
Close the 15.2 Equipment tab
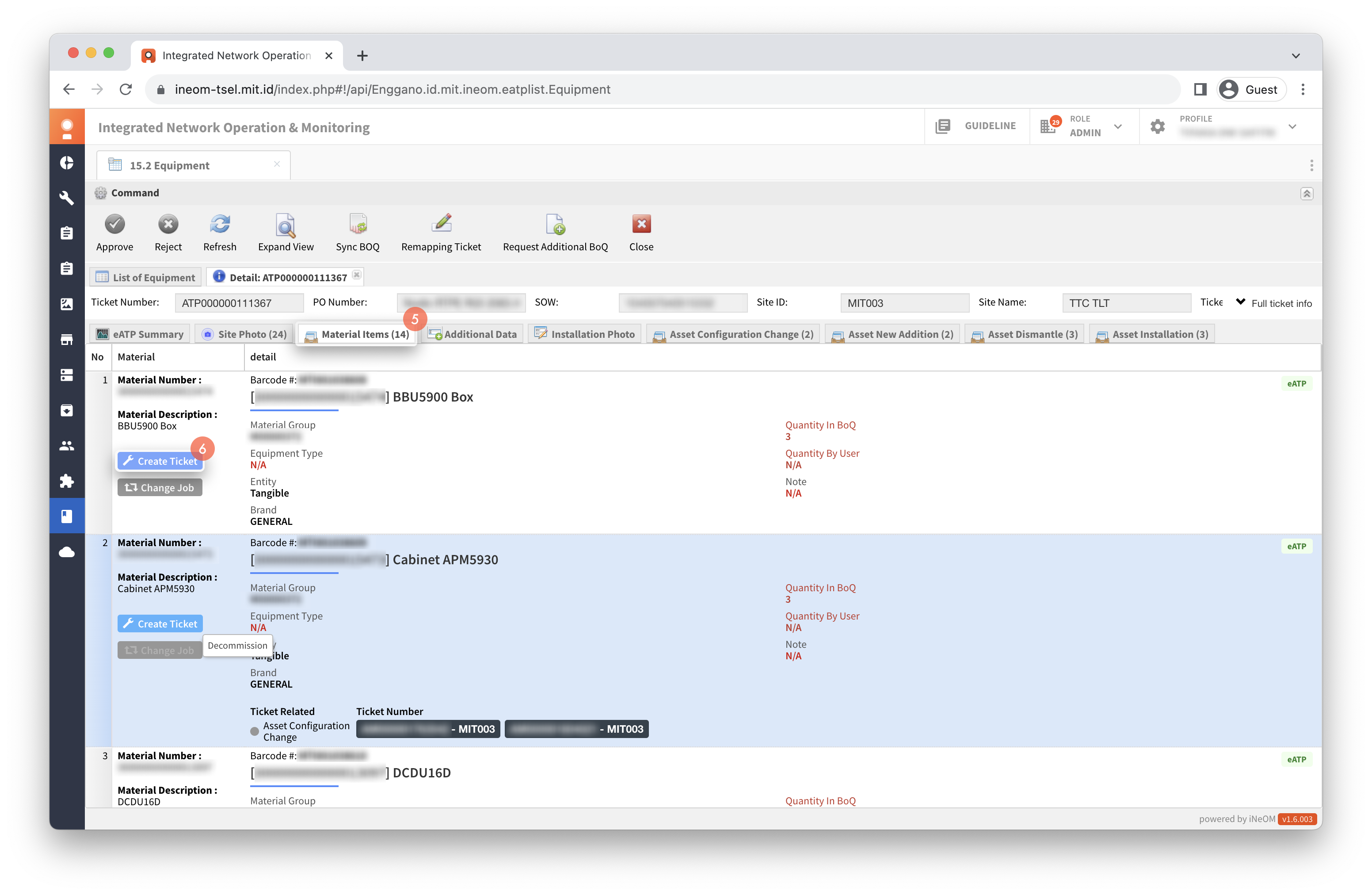click(x=277, y=164)
